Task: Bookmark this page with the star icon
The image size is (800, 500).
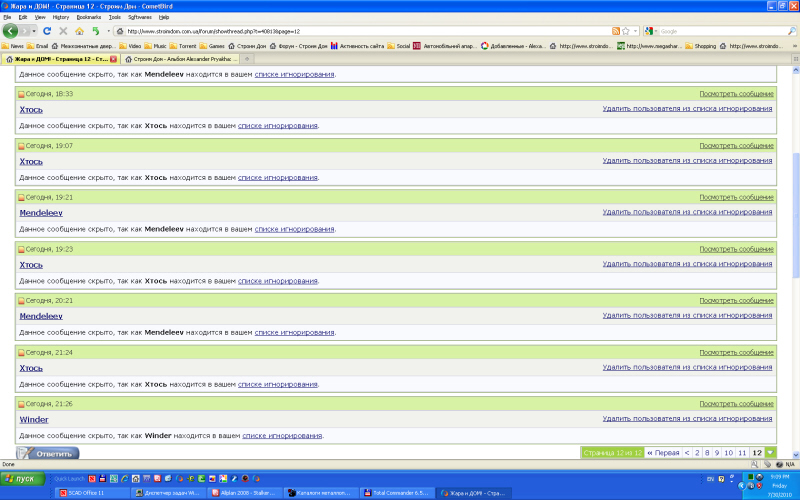Action: click(626, 31)
